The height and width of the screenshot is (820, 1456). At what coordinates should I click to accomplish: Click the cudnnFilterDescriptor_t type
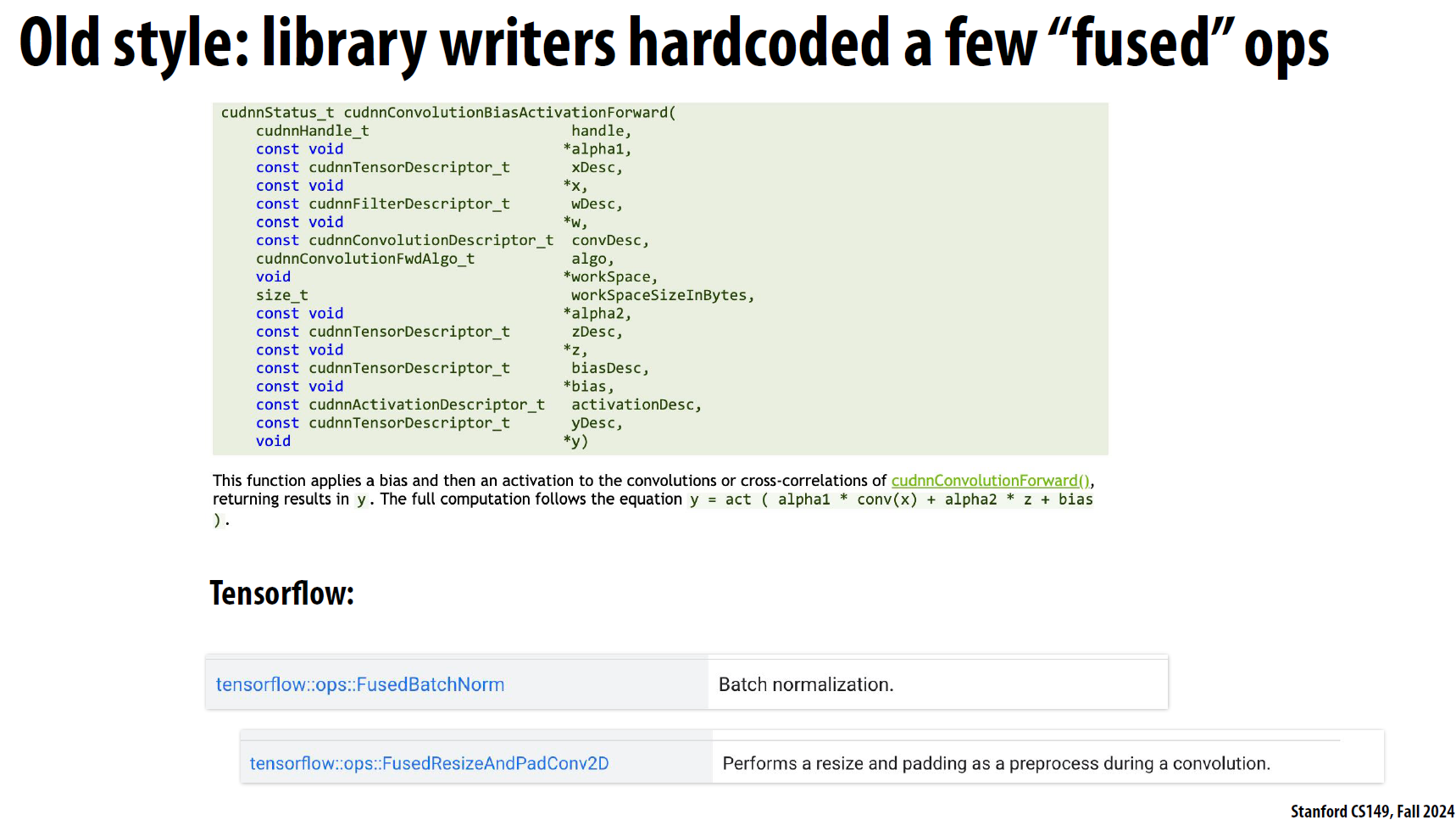click(x=409, y=204)
